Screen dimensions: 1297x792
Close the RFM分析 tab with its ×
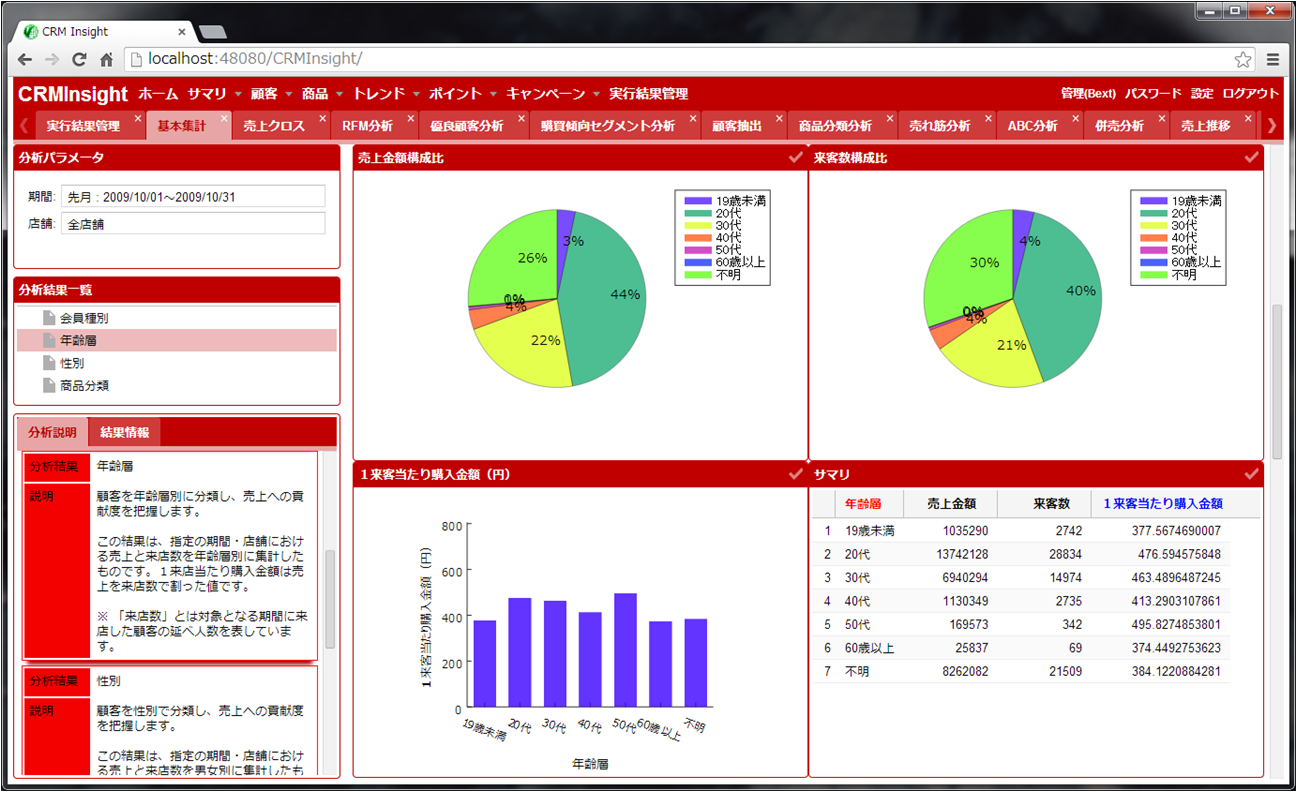point(410,118)
